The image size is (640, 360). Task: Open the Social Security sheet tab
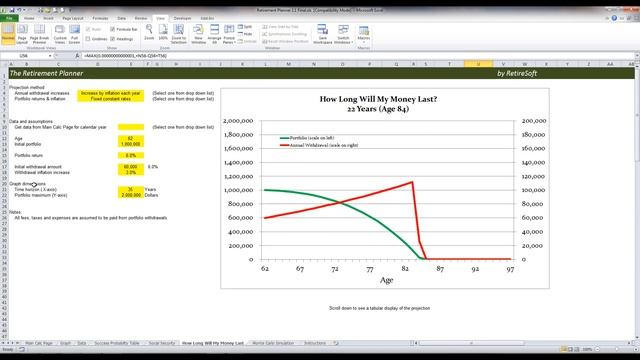(x=162, y=343)
